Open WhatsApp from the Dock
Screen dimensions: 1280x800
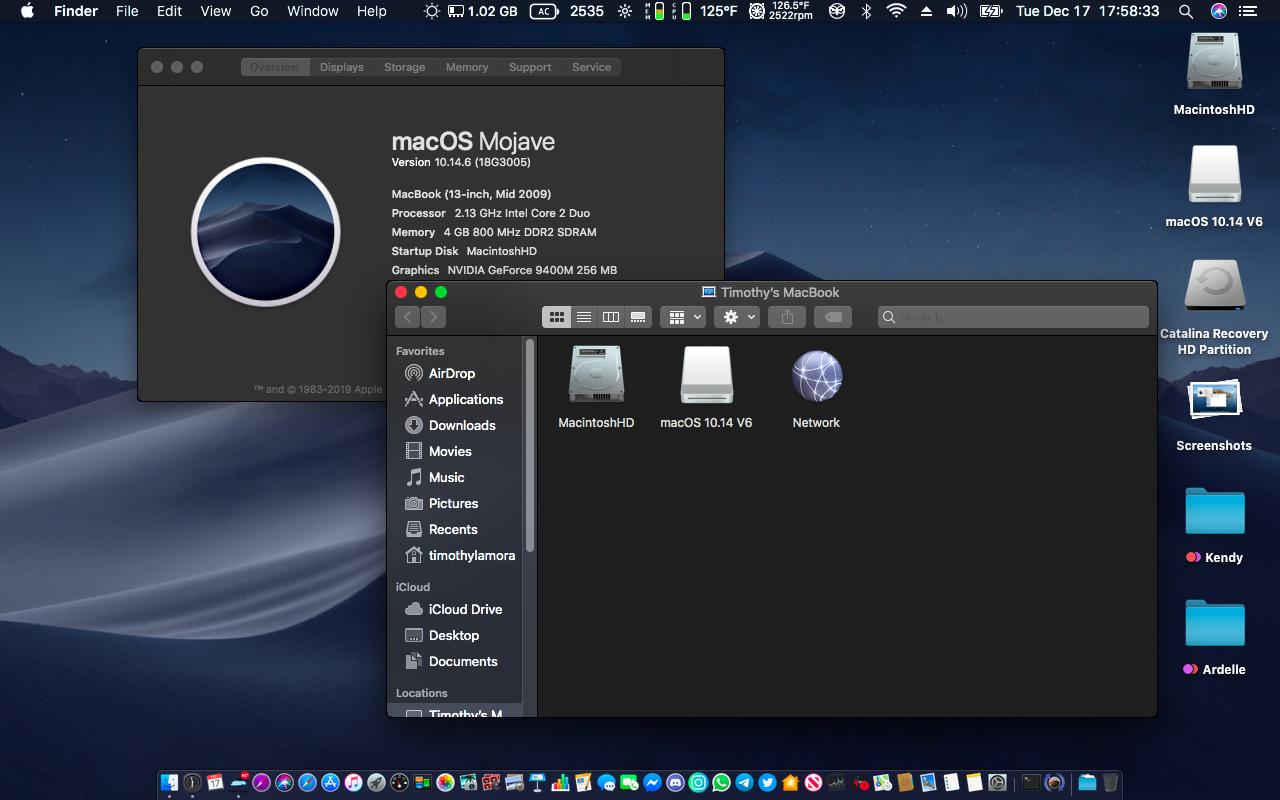pyautogui.click(x=720, y=783)
